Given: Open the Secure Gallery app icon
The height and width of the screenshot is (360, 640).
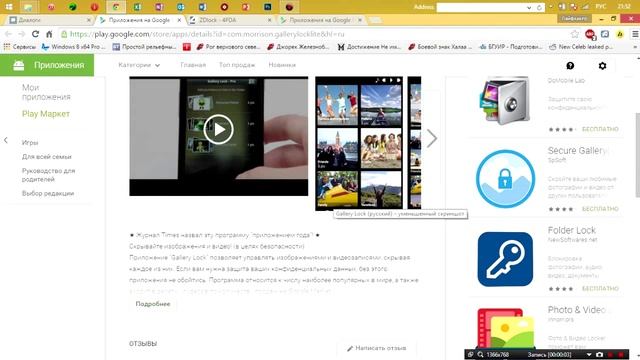Looking at the screenshot, I should 505,179.
